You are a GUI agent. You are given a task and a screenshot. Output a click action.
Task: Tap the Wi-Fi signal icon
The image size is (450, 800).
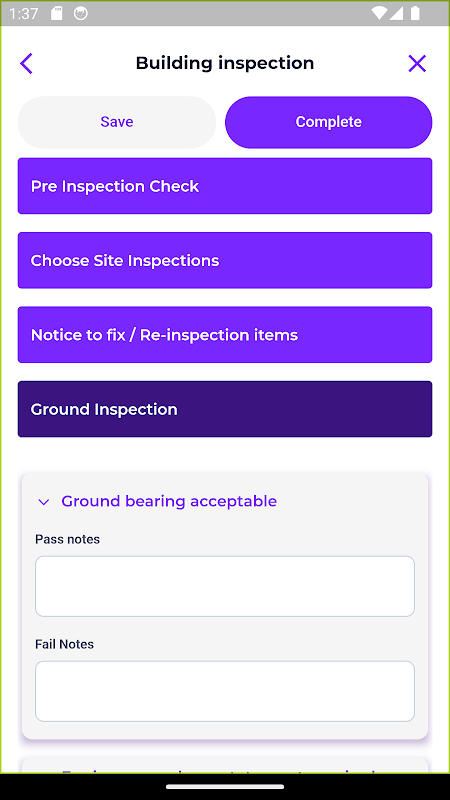point(379,13)
